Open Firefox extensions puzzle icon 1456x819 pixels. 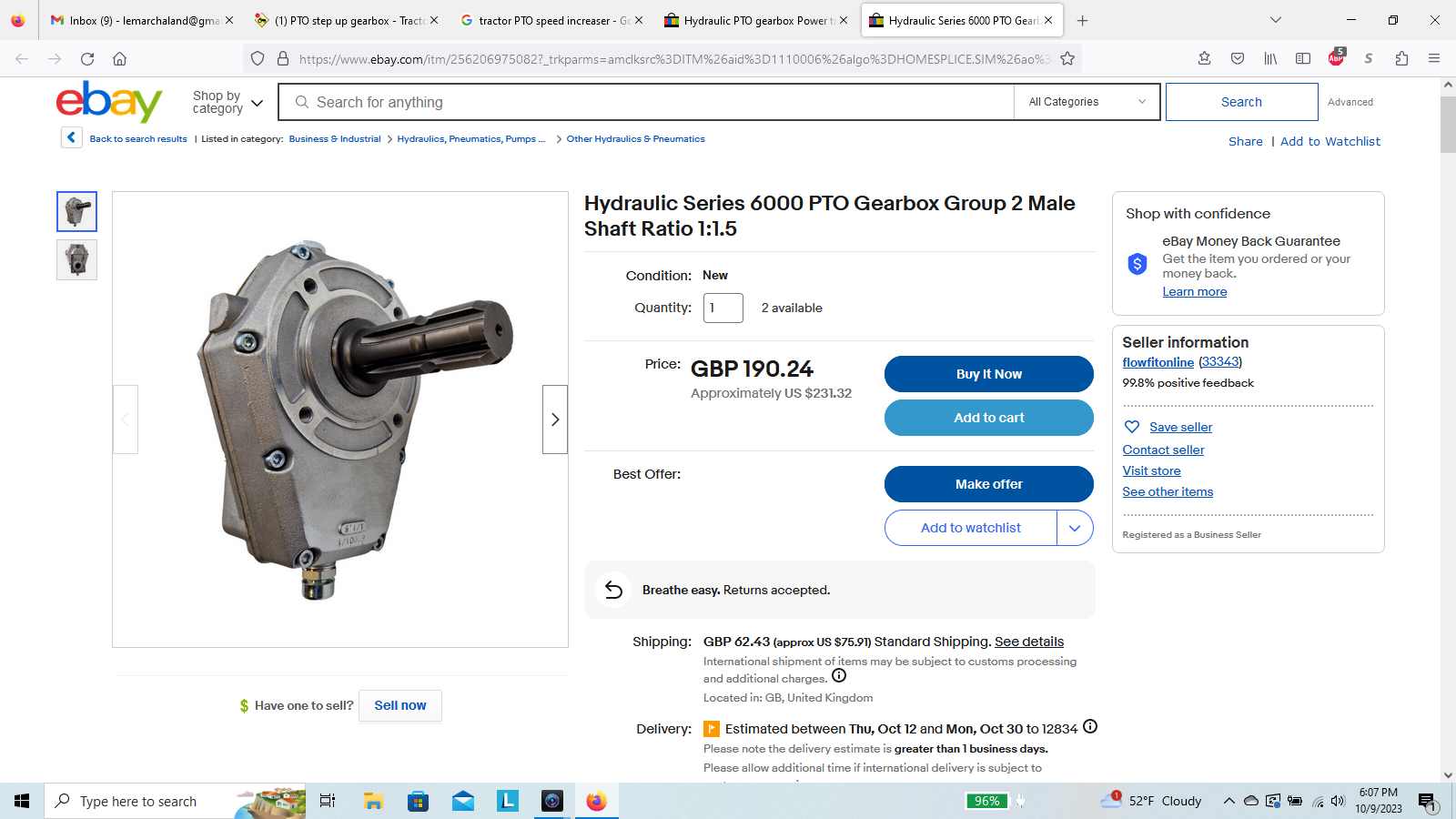pyautogui.click(x=1401, y=59)
